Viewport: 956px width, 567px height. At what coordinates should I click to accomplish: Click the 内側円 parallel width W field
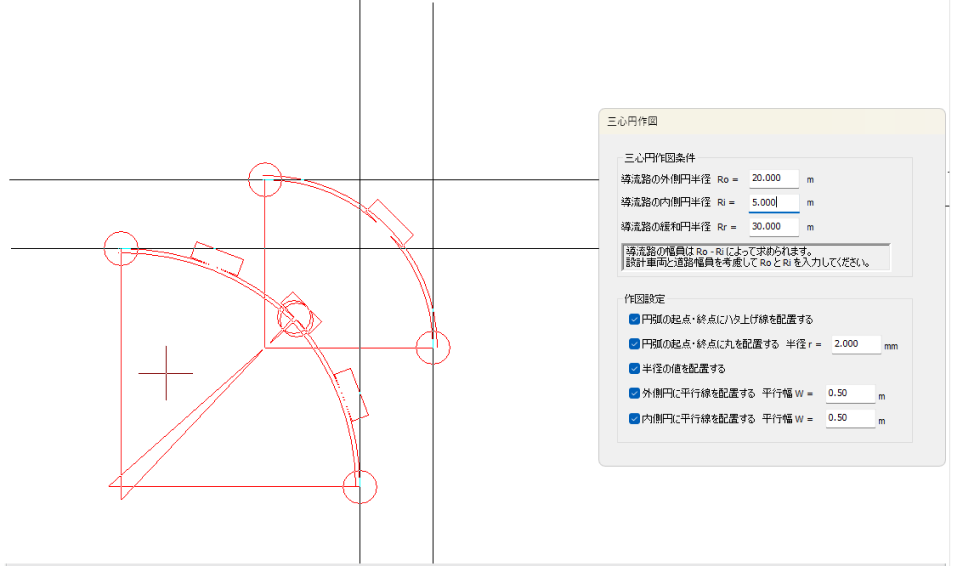tap(849, 419)
